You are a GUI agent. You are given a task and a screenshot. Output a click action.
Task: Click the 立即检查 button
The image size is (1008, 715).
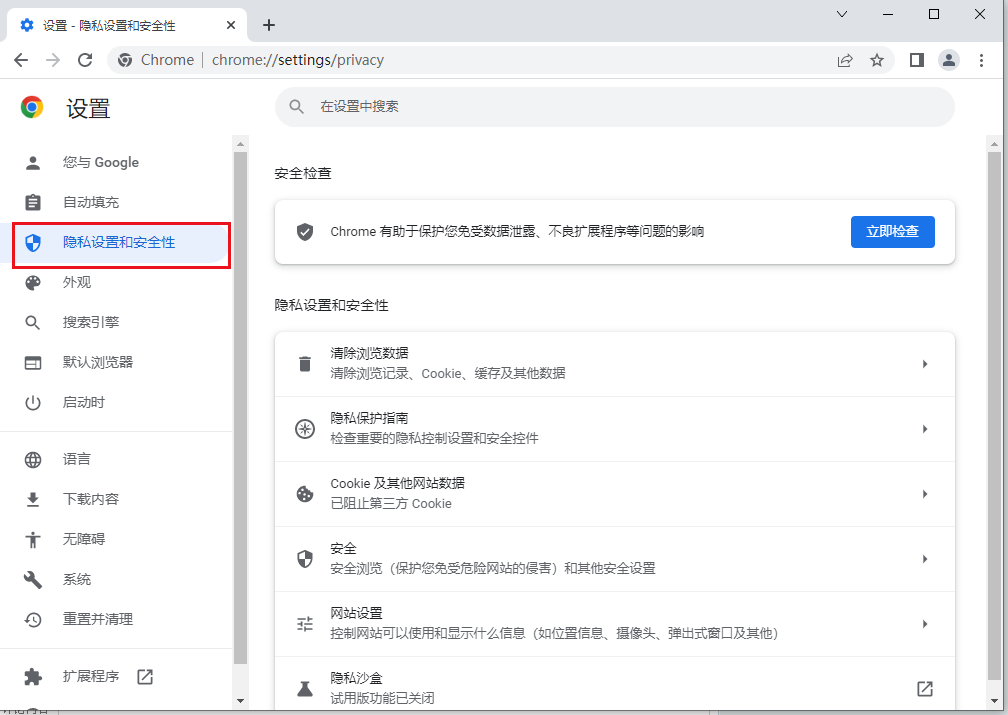pyautogui.click(x=892, y=231)
